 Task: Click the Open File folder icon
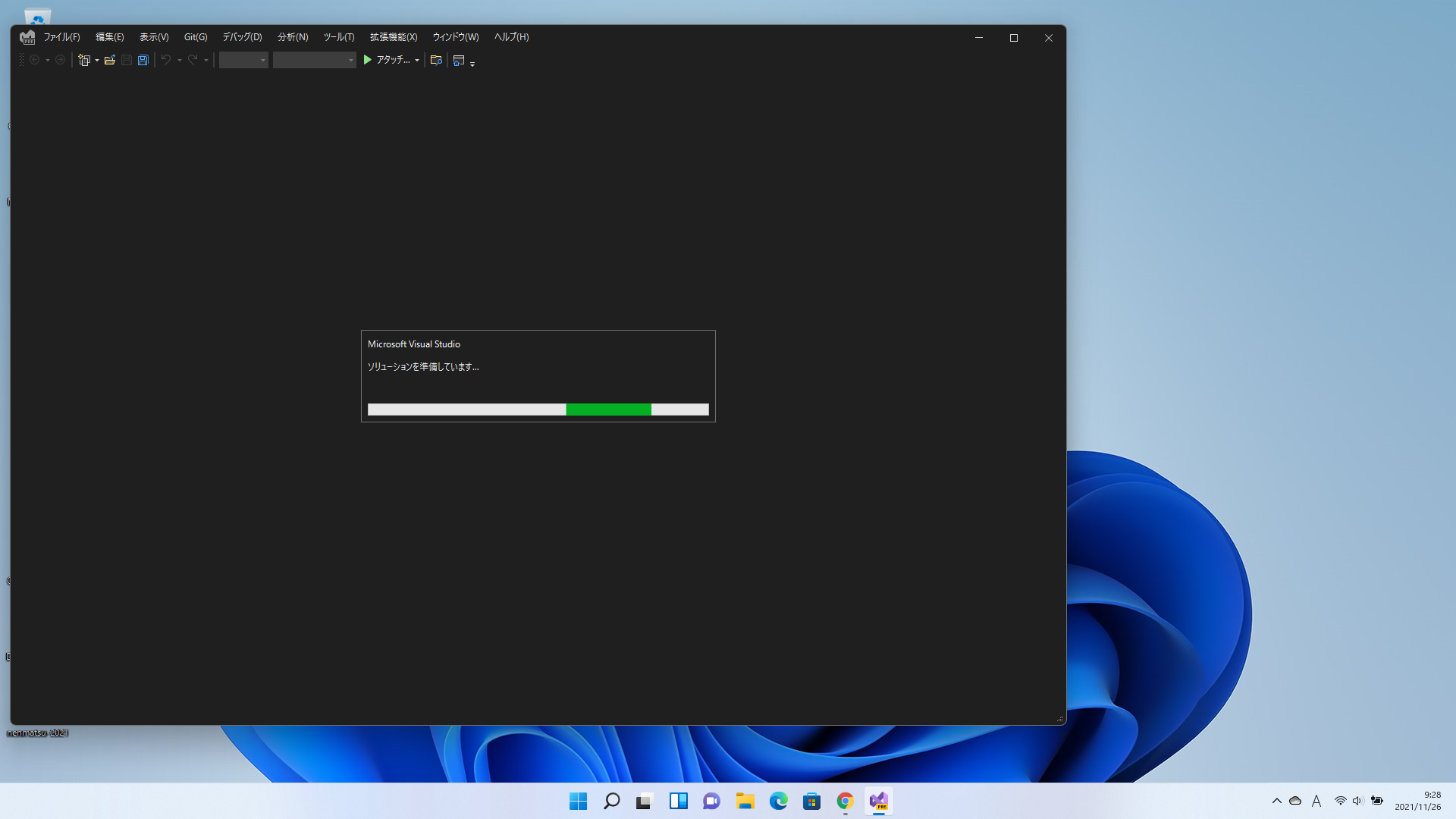click(110, 60)
